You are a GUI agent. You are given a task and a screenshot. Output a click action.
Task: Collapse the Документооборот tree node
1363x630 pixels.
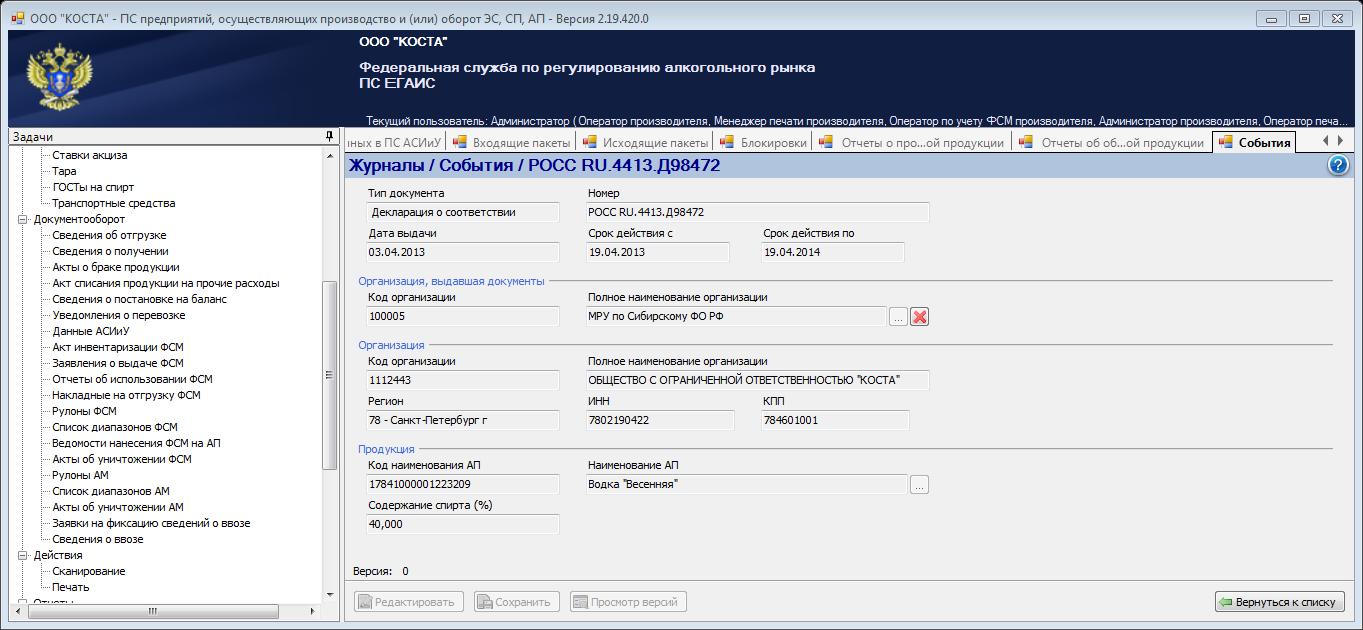(22, 219)
